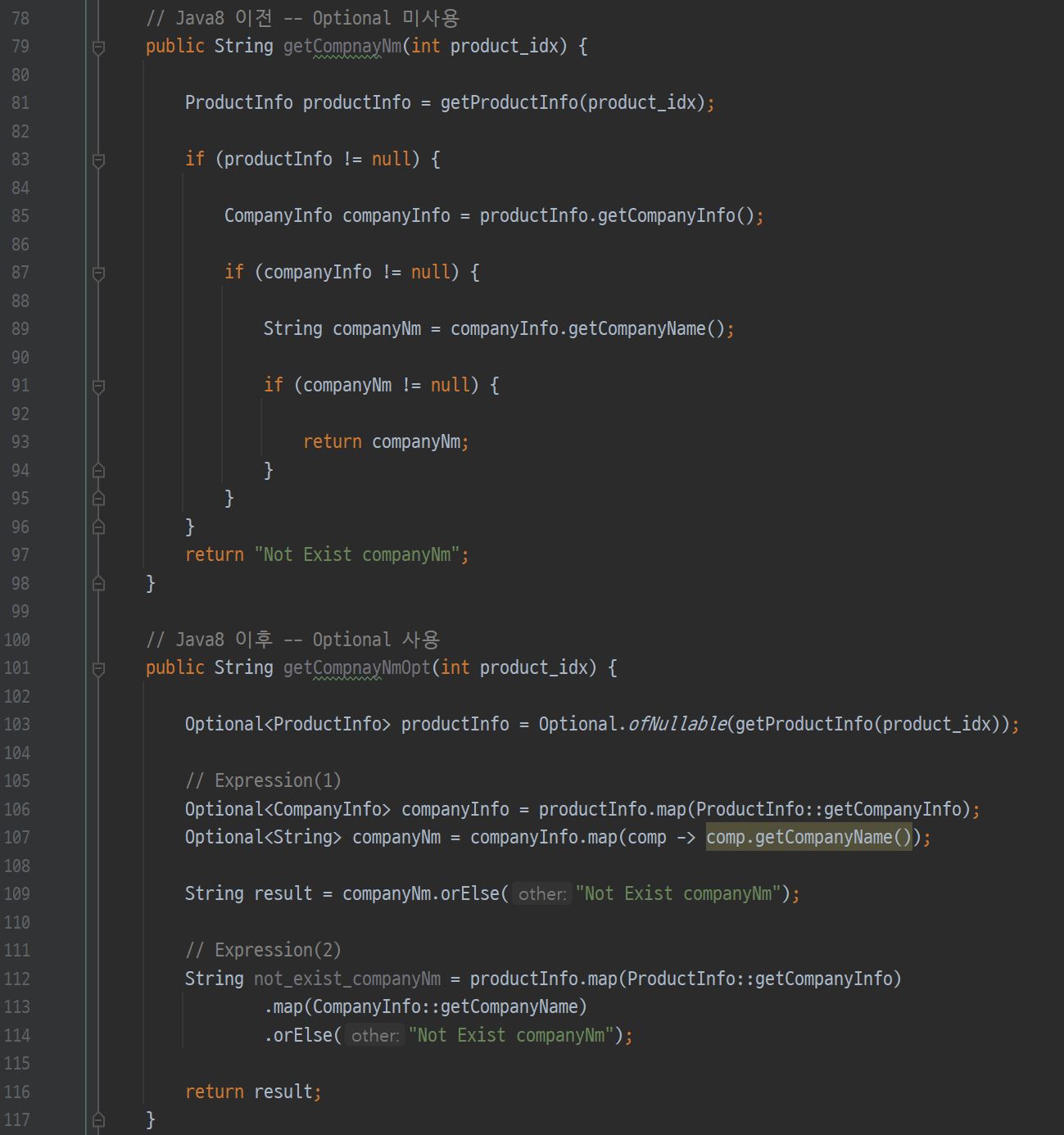Click 'return result;' on line 116

coord(253,1092)
